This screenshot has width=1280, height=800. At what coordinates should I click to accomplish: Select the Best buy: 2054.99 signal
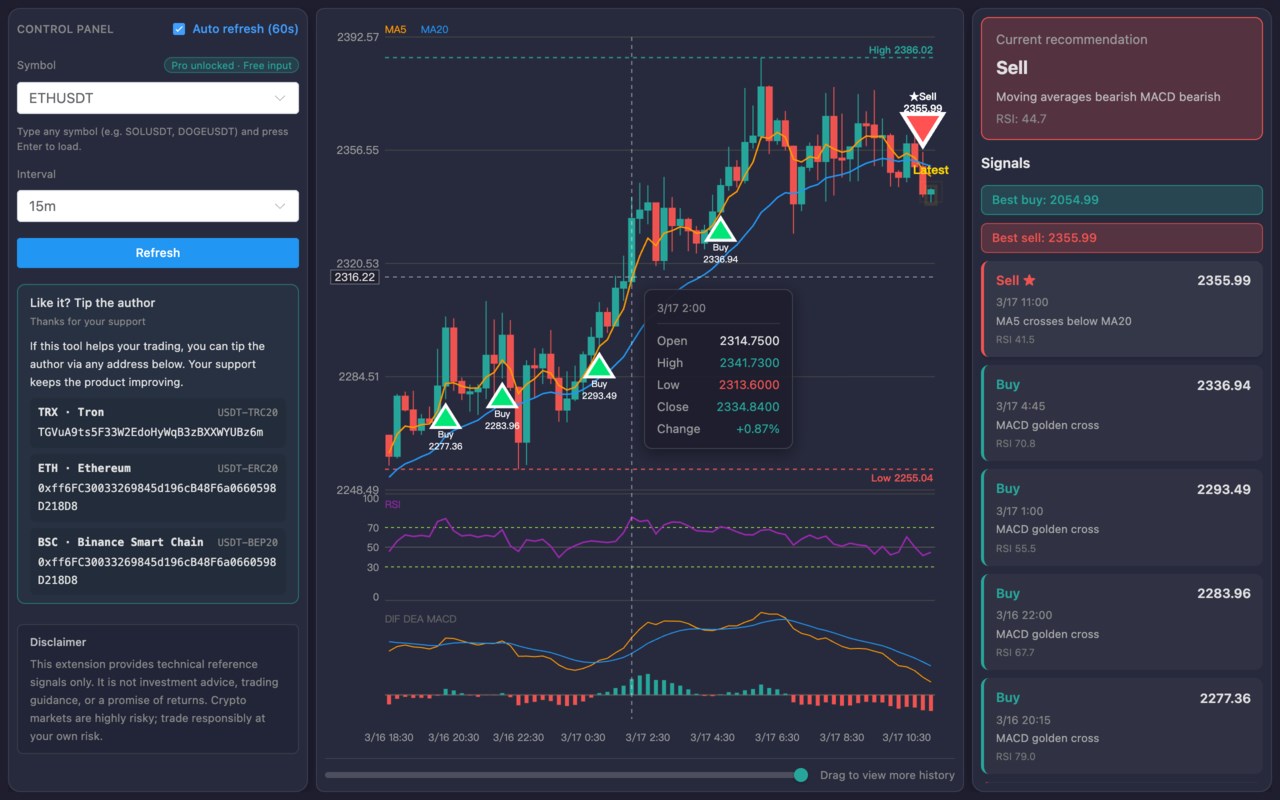coord(1122,200)
